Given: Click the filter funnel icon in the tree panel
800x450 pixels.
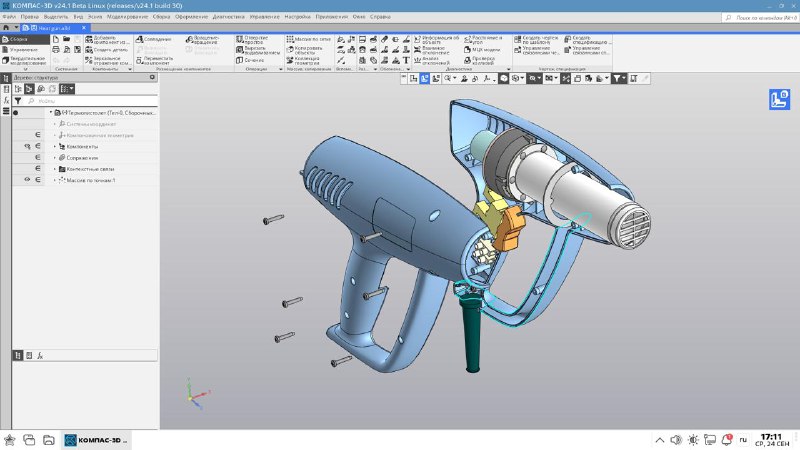Looking at the screenshot, I should click(x=18, y=101).
